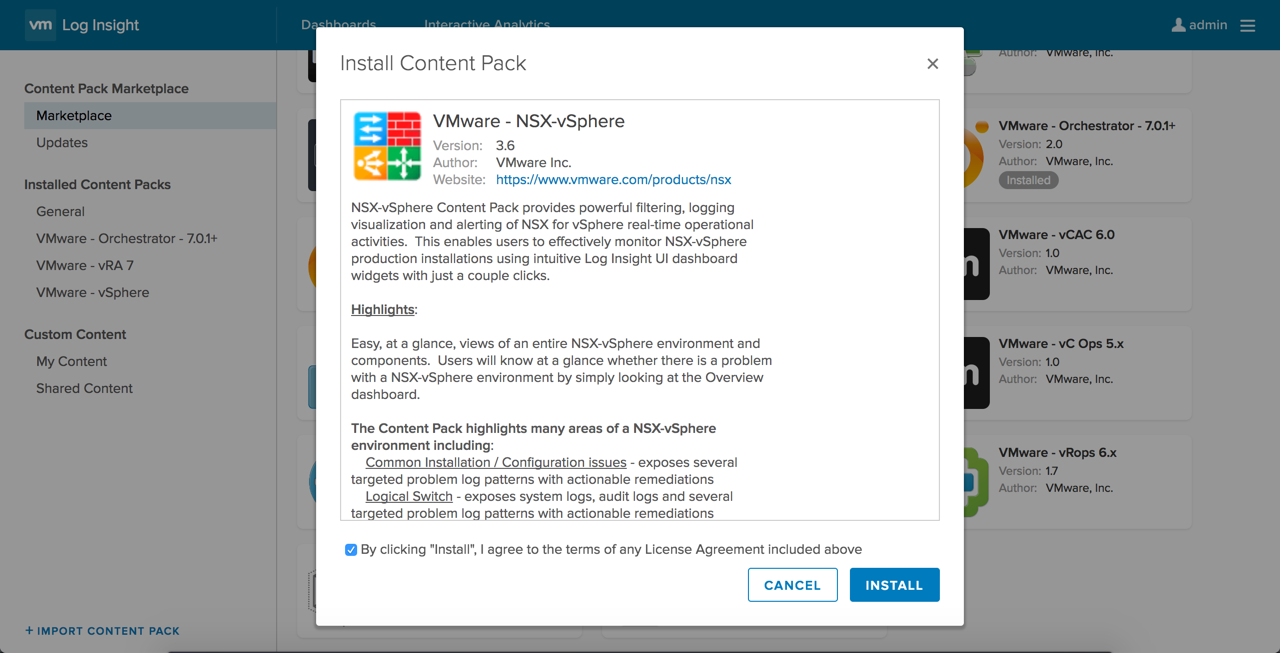Click the admin user icon
This screenshot has height=653, width=1280.
(1178, 25)
